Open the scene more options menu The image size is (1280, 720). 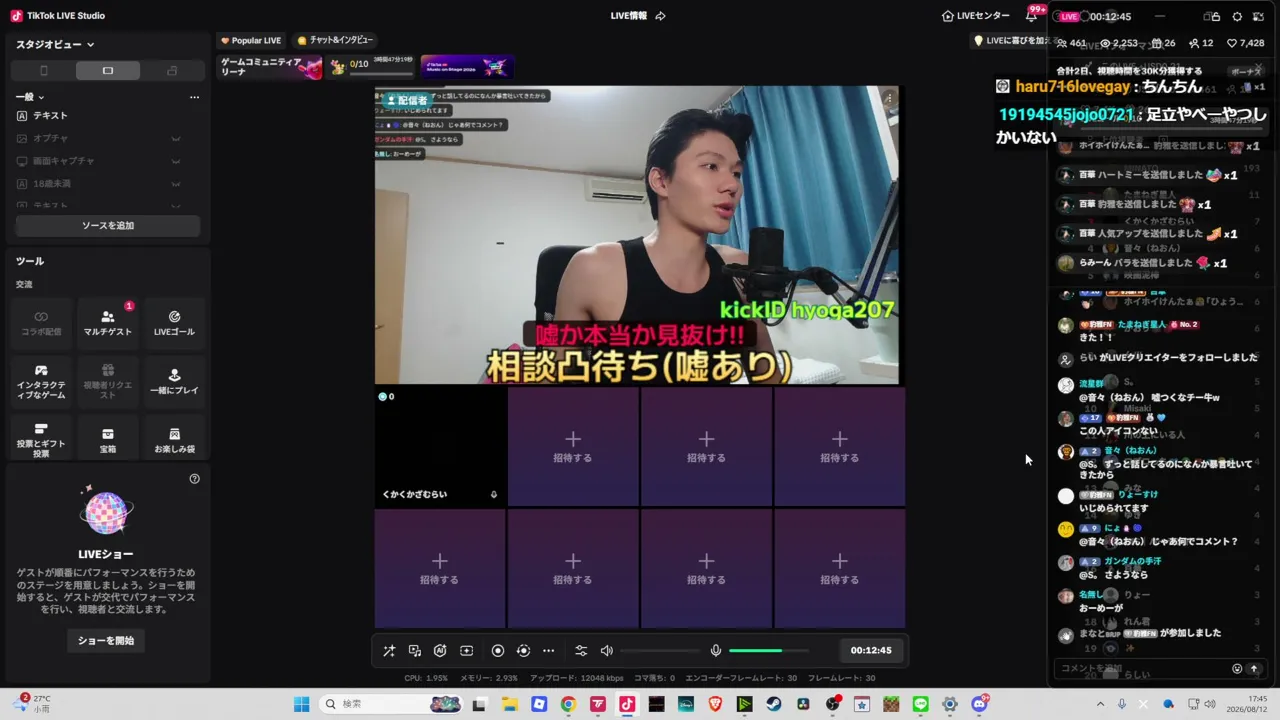click(194, 97)
